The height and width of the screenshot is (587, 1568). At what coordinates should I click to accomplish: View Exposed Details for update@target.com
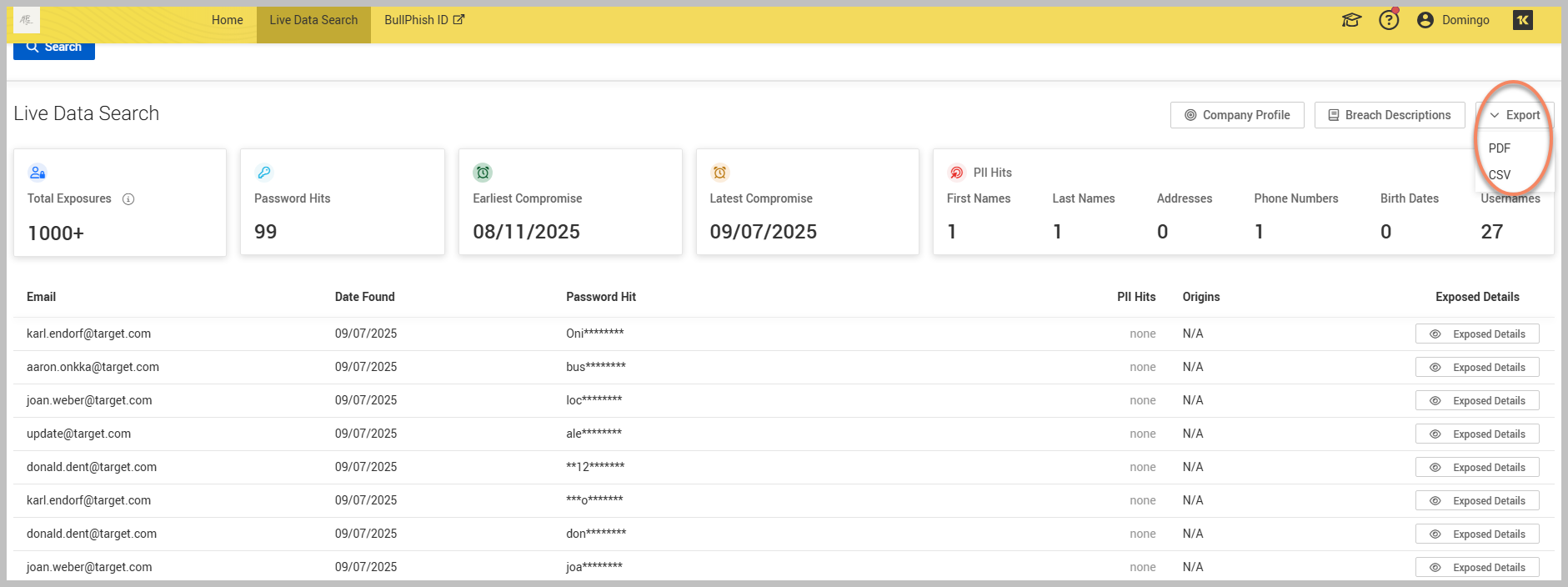[x=1476, y=434]
